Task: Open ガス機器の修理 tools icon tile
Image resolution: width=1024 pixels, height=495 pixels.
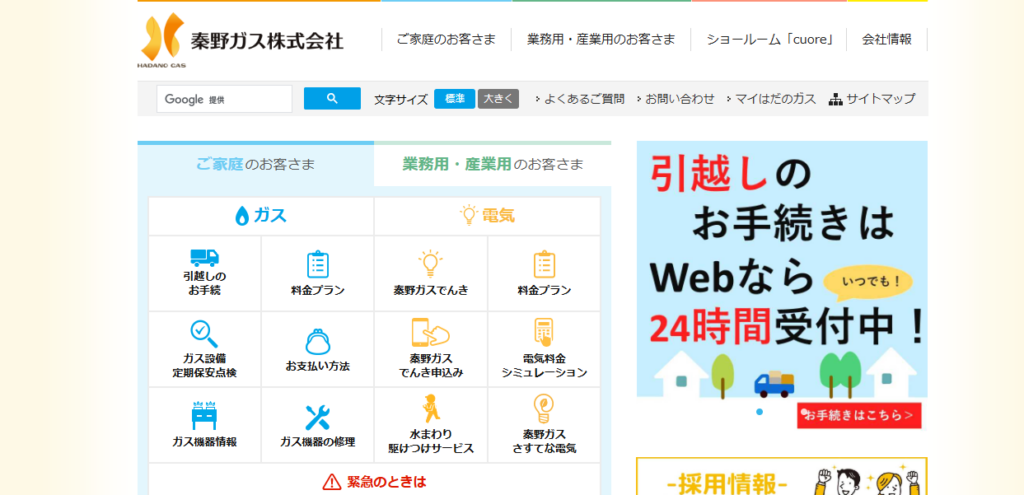Action: pyautogui.click(x=317, y=425)
